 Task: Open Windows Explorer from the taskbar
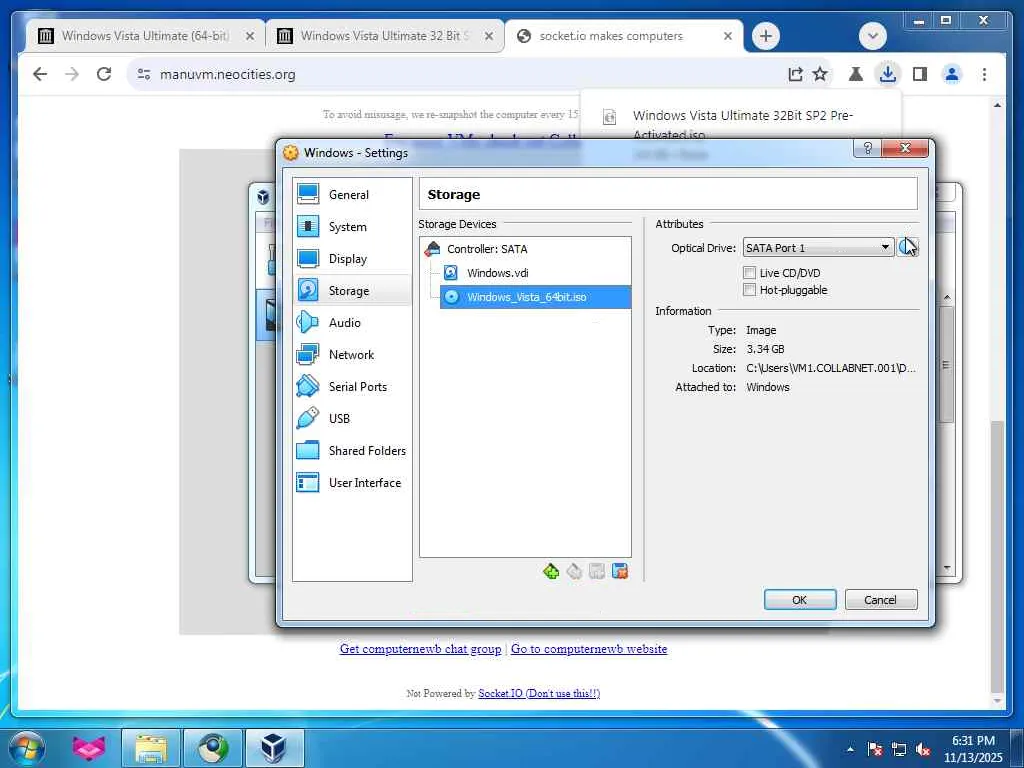click(x=151, y=748)
